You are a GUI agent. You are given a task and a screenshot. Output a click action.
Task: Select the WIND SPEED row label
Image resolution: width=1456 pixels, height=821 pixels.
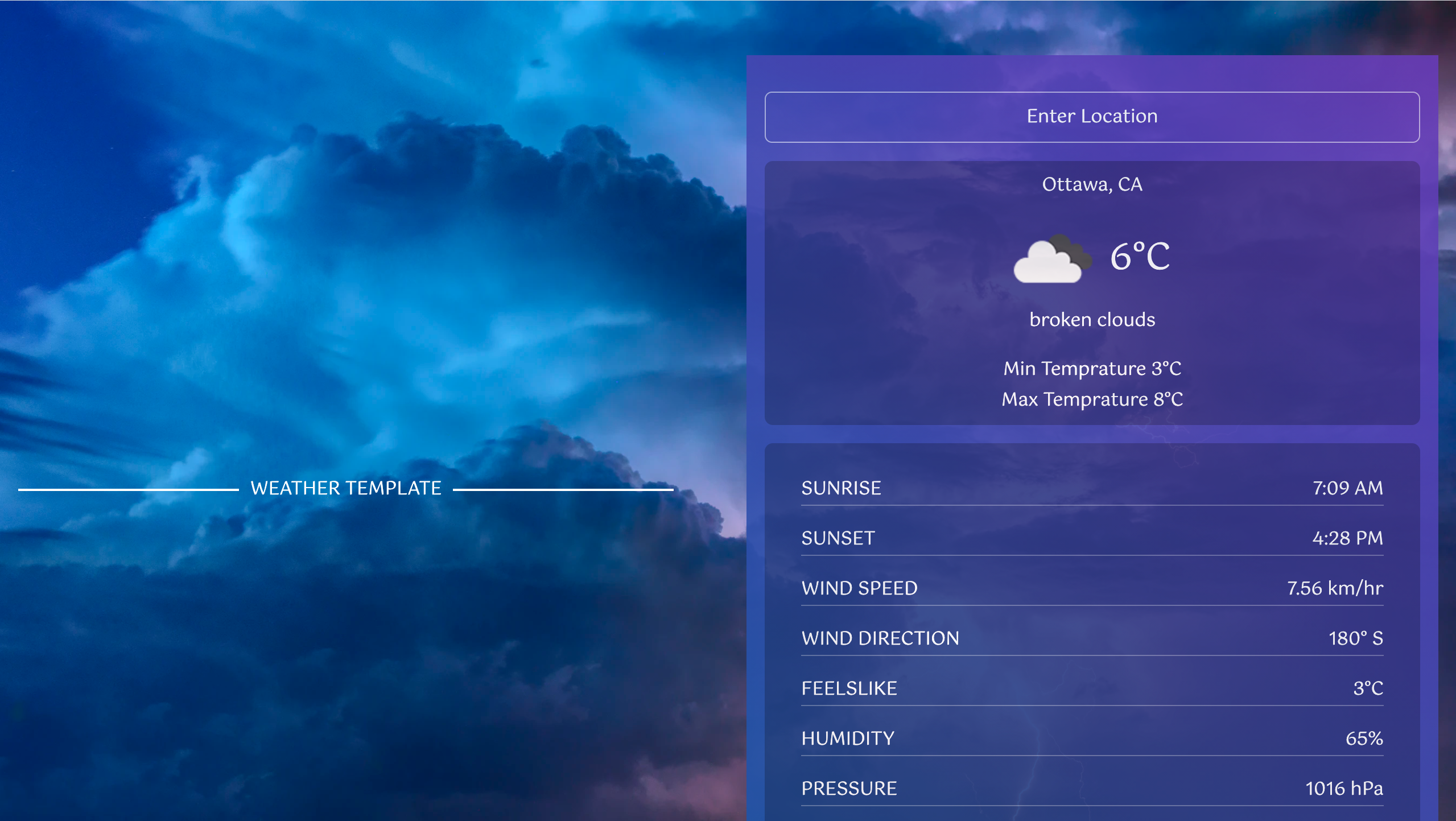pyautogui.click(x=859, y=588)
